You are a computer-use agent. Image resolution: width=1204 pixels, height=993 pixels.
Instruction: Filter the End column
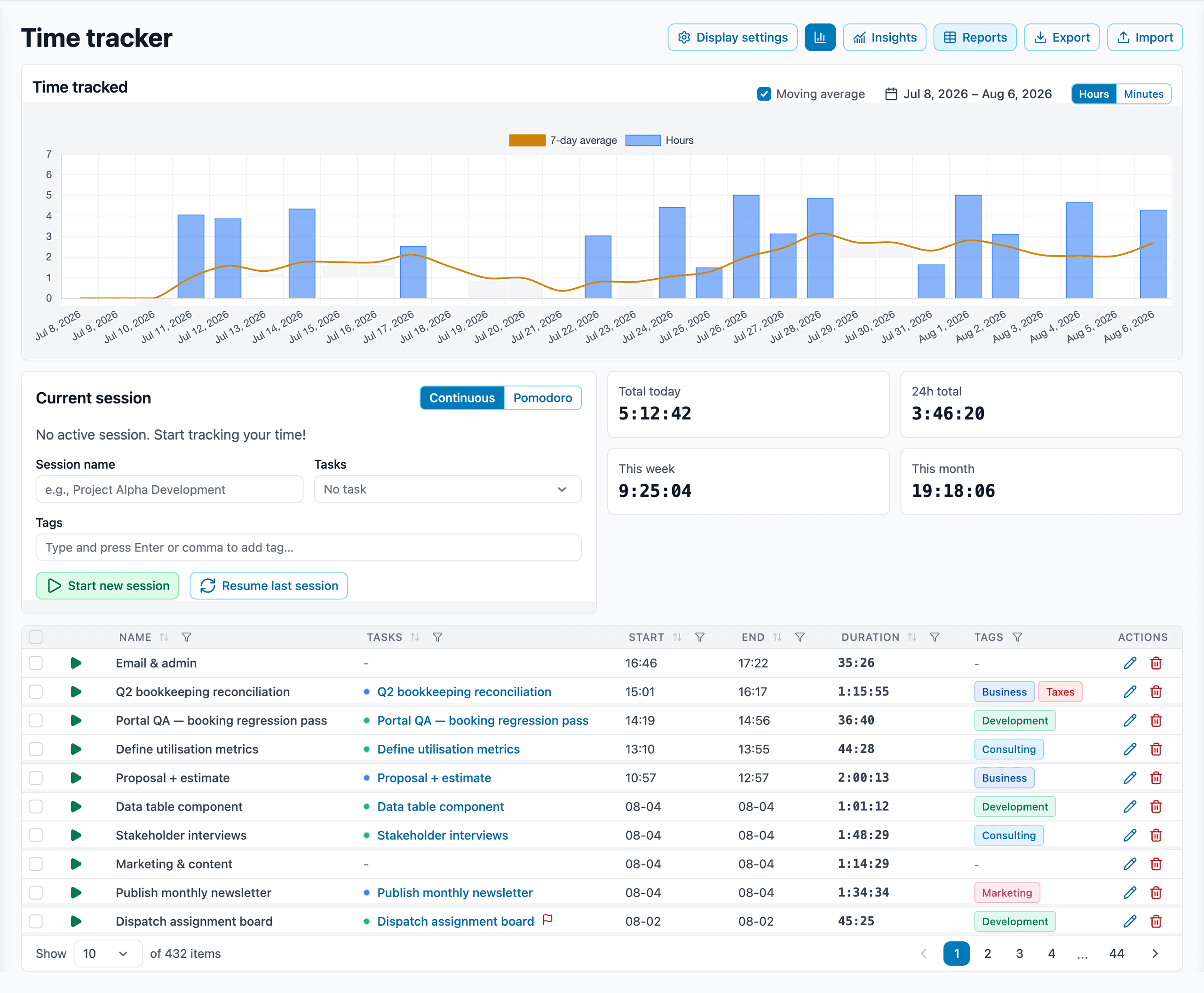(800, 637)
